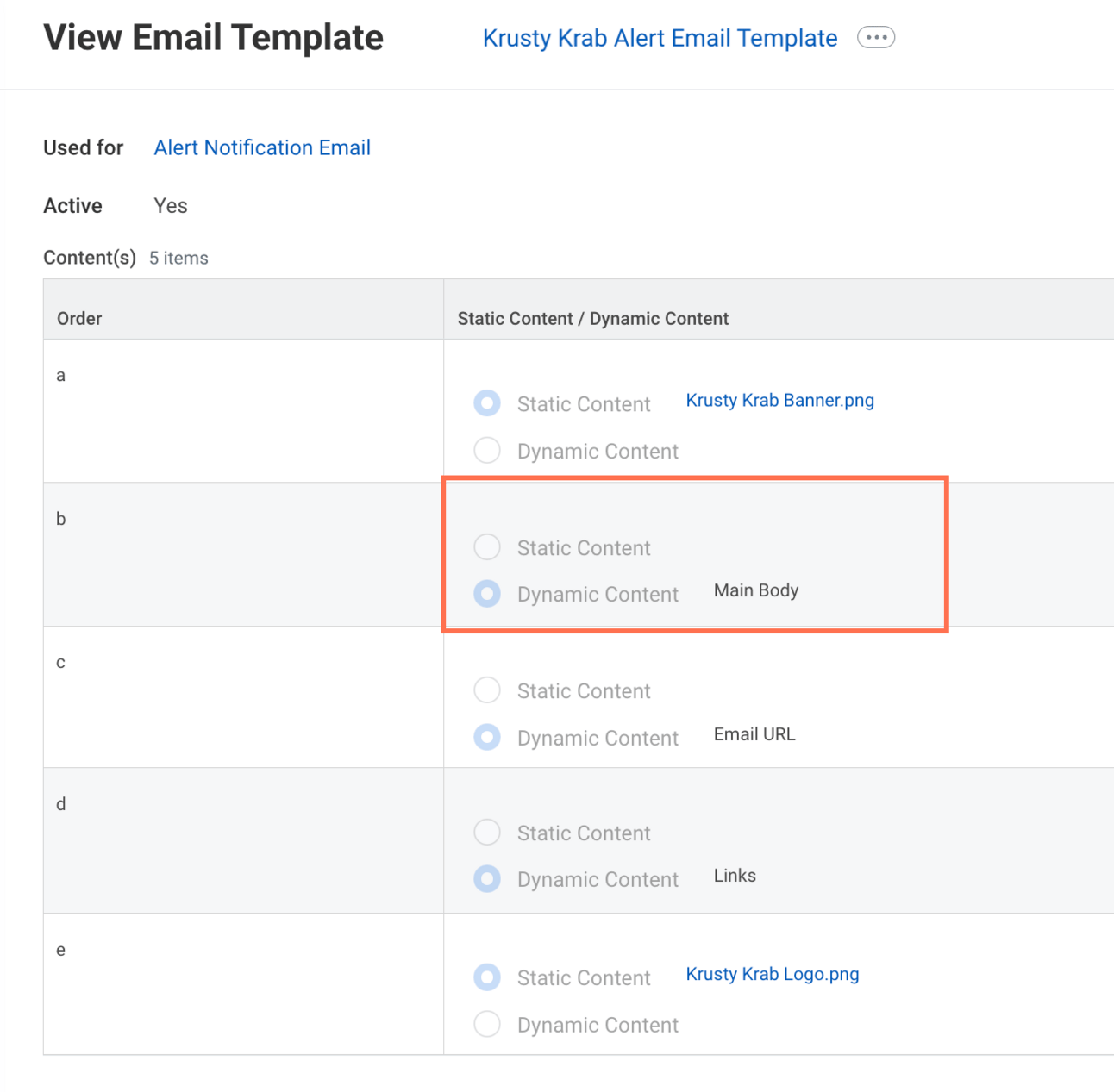Click Static Content radio in row d
The height and width of the screenshot is (1092, 1114).
pyautogui.click(x=487, y=833)
